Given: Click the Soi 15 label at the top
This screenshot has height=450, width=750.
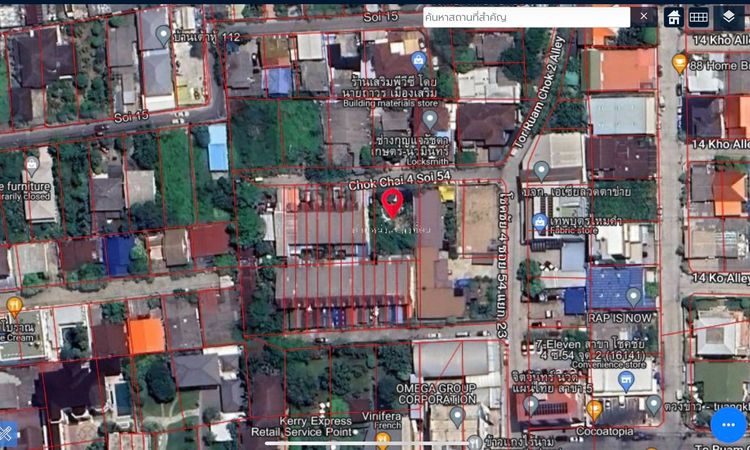Looking at the screenshot, I should 381,17.
